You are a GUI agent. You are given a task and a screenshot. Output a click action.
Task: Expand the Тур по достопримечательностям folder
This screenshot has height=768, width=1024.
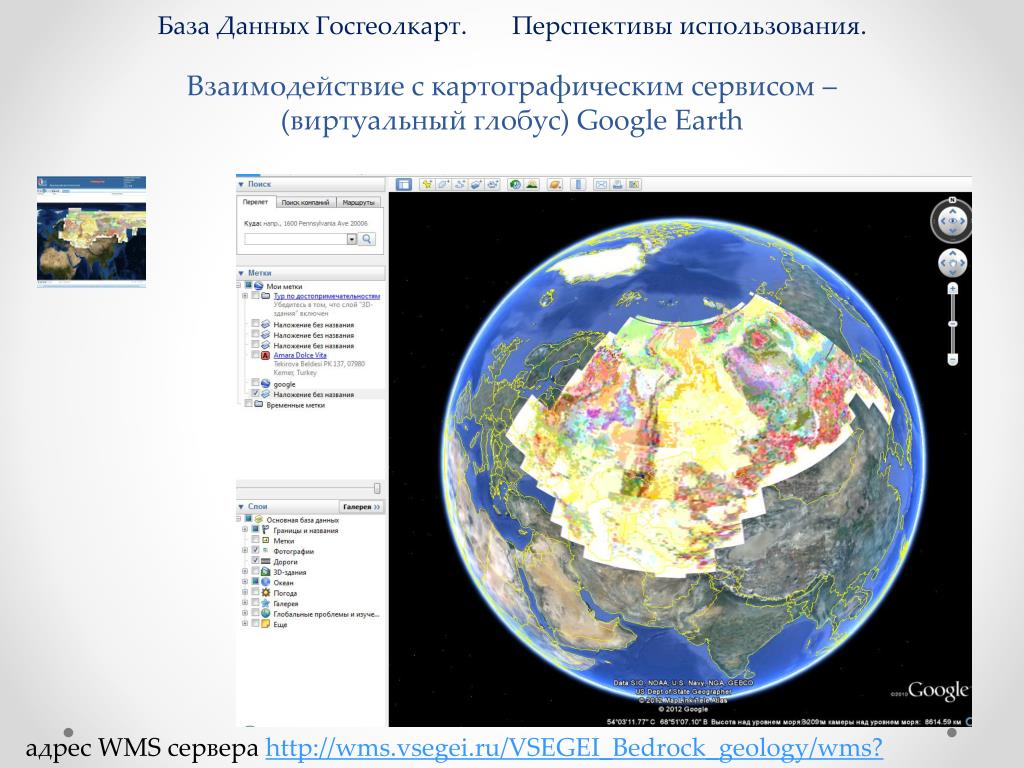tap(245, 296)
